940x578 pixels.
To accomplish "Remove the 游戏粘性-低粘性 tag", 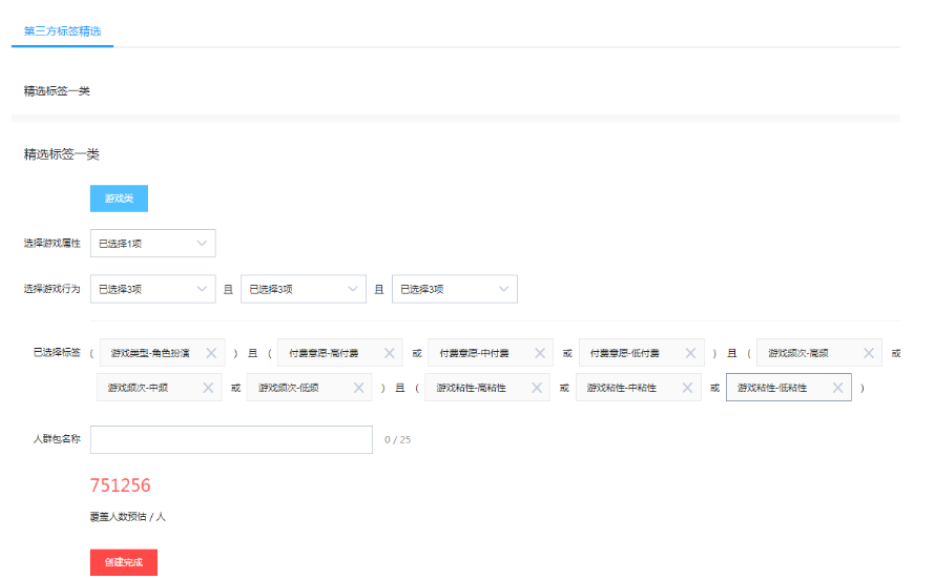I will [837, 388].
